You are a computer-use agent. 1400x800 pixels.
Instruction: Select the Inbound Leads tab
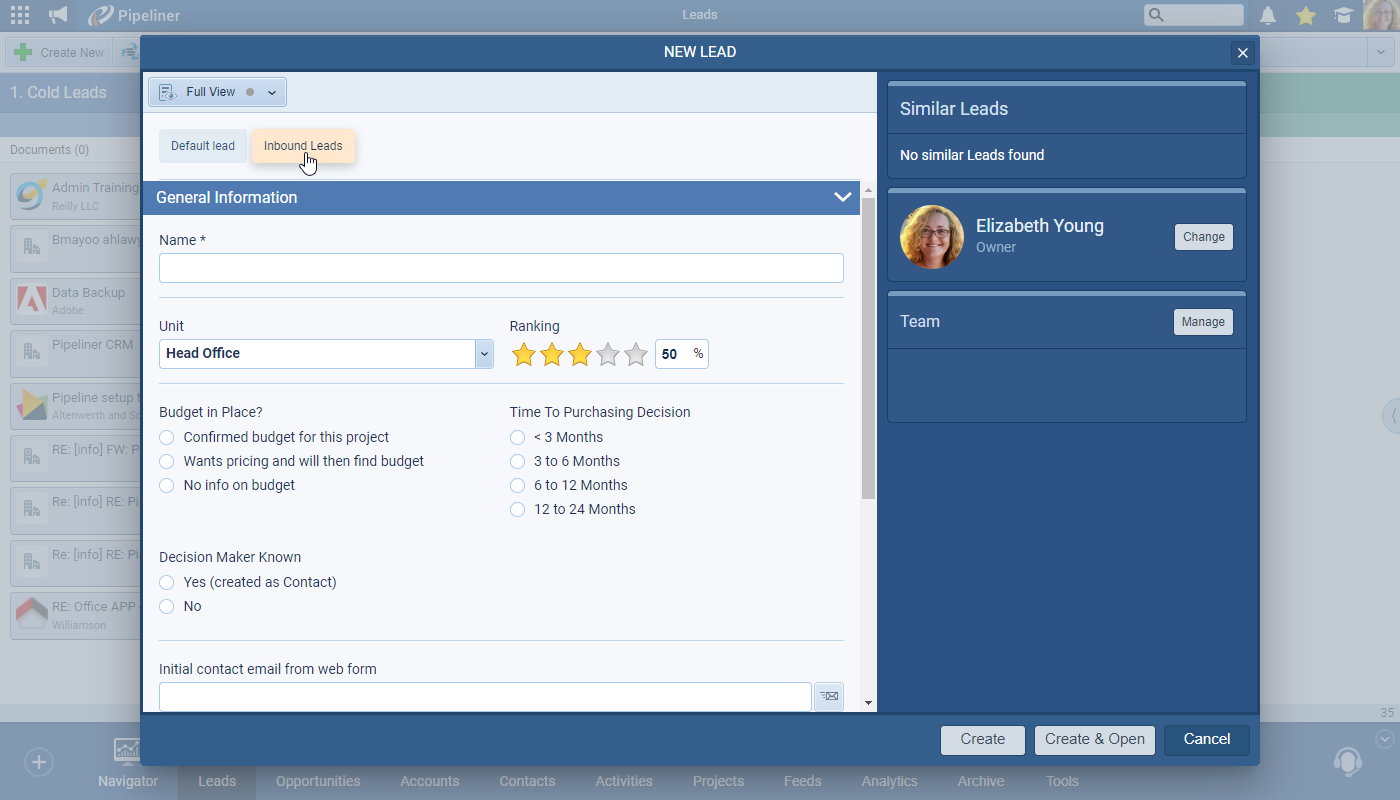[302, 146]
